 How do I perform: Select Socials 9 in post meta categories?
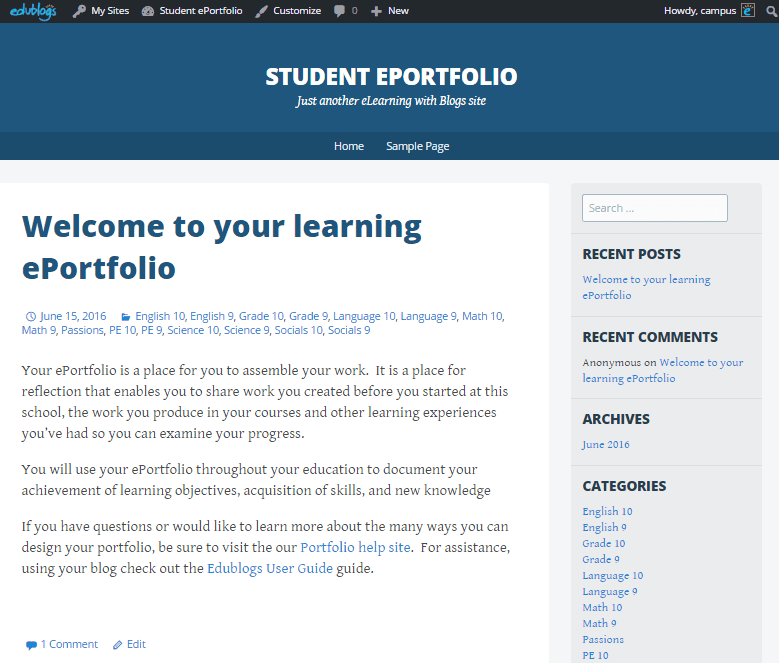349,330
